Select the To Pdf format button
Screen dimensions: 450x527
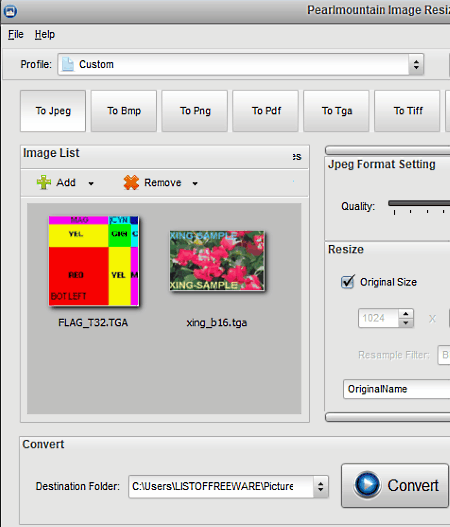pyautogui.click(x=266, y=111)
